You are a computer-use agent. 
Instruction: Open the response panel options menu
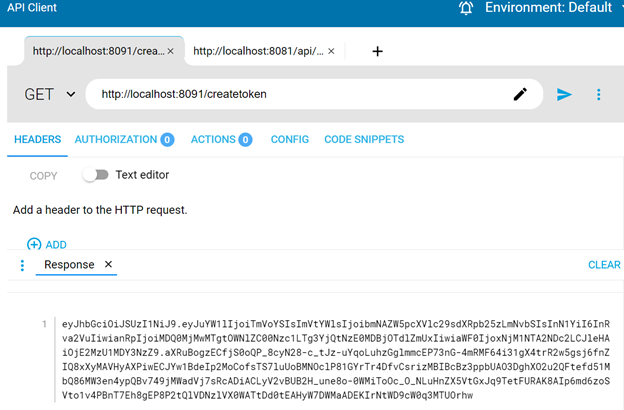click(22, 265)
